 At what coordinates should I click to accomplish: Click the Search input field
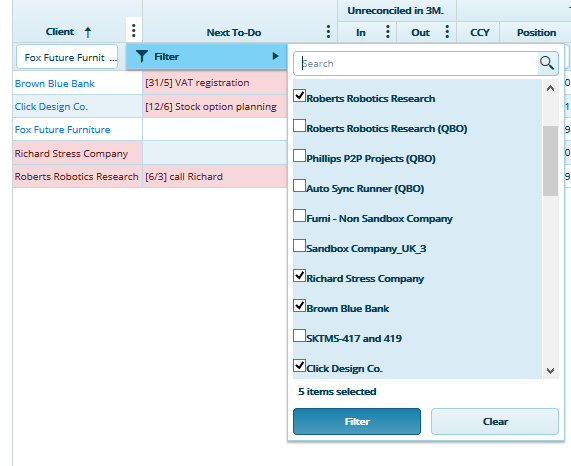coord(416,64)
